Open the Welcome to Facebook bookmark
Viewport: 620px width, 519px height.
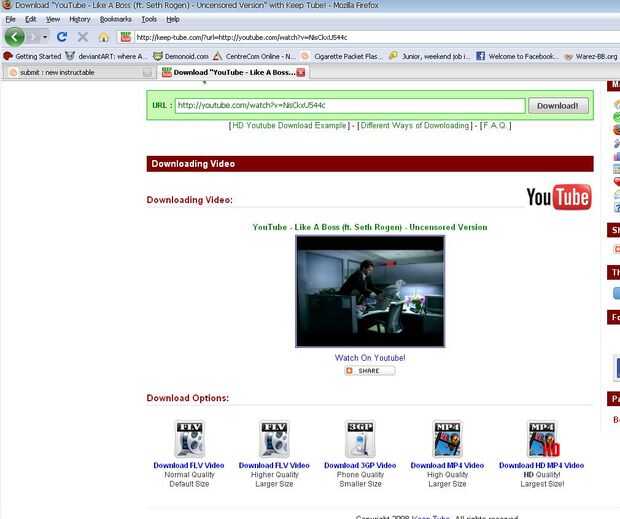click(x=517, y=56)
